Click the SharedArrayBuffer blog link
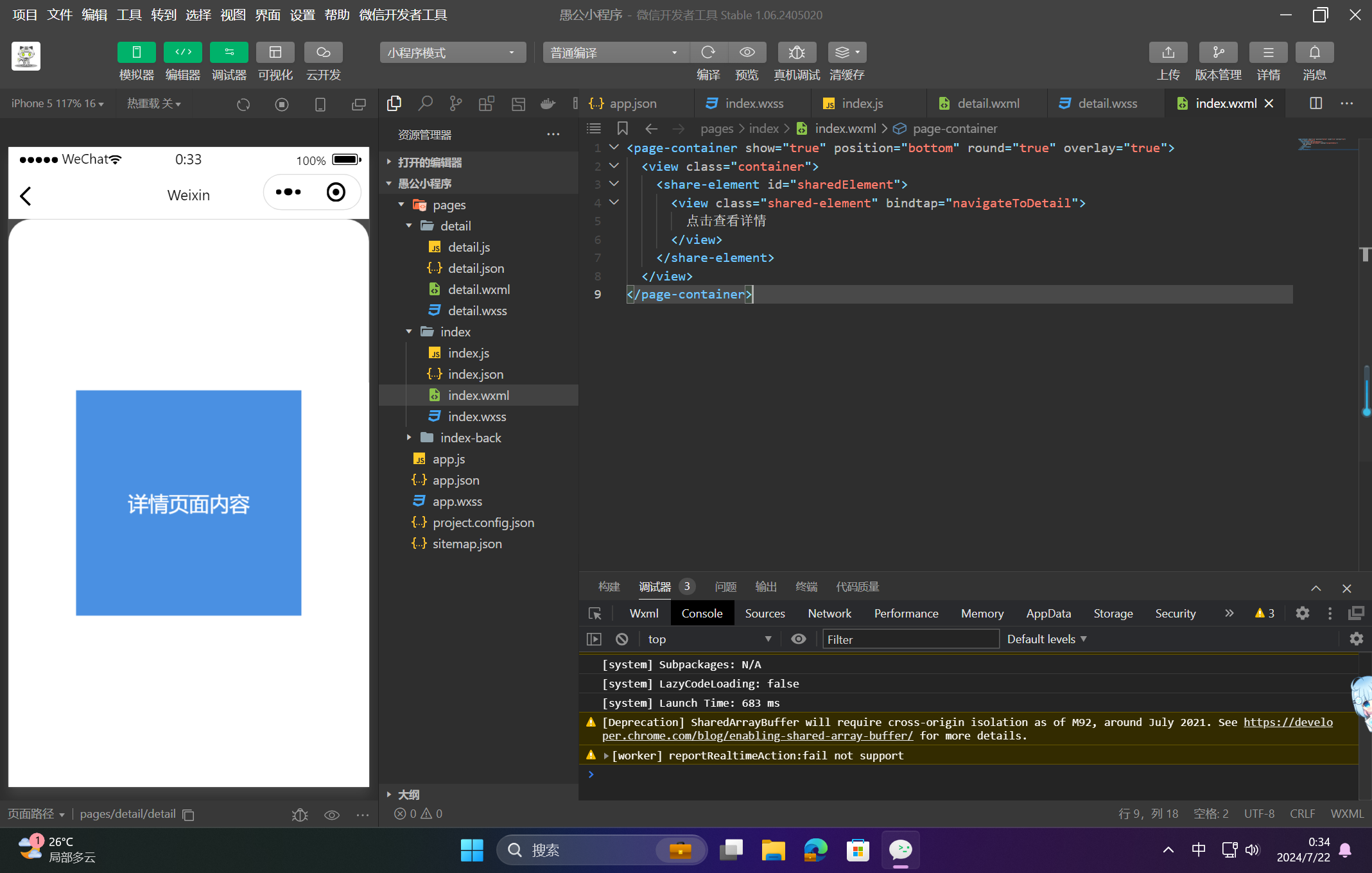Image resolution: width=1372 pixels, height=873 pixels. (758, 736)
